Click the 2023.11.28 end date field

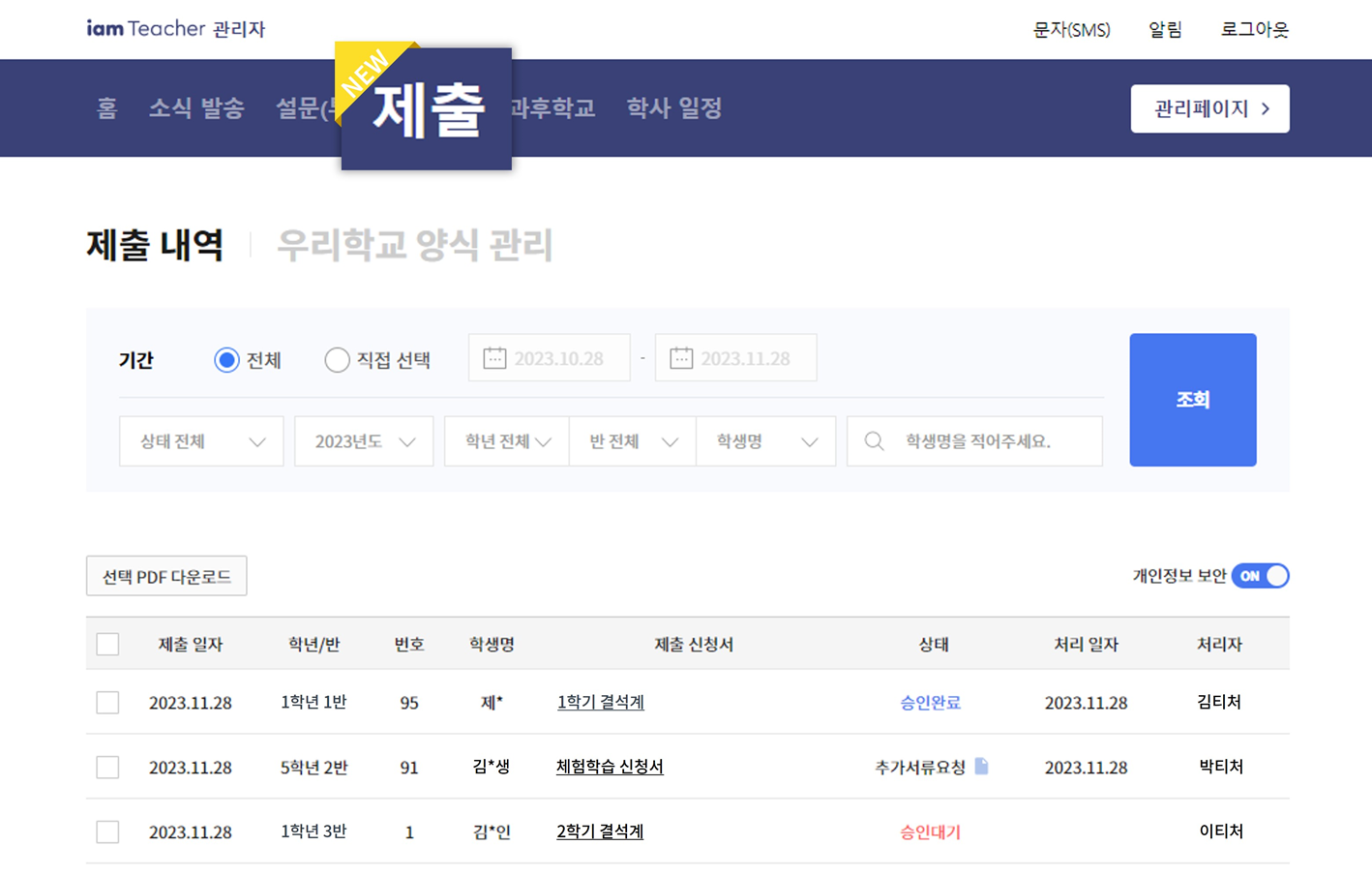pyautogui.click(x=736, y=358)
